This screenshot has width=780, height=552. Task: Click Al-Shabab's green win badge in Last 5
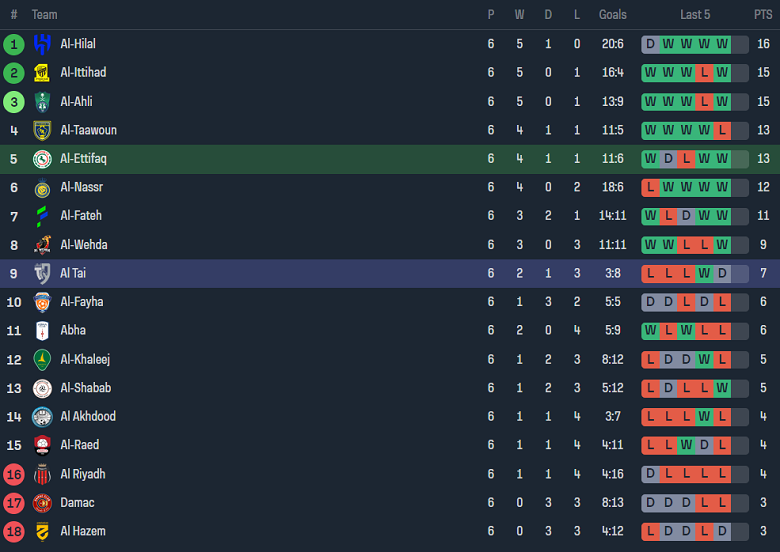[x=722, y=388]
